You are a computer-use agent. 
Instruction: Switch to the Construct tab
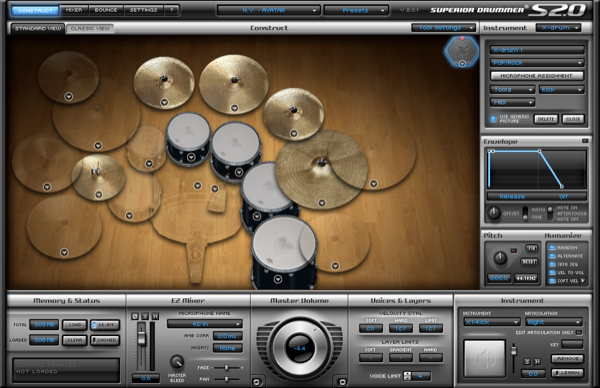coord(35,10)
